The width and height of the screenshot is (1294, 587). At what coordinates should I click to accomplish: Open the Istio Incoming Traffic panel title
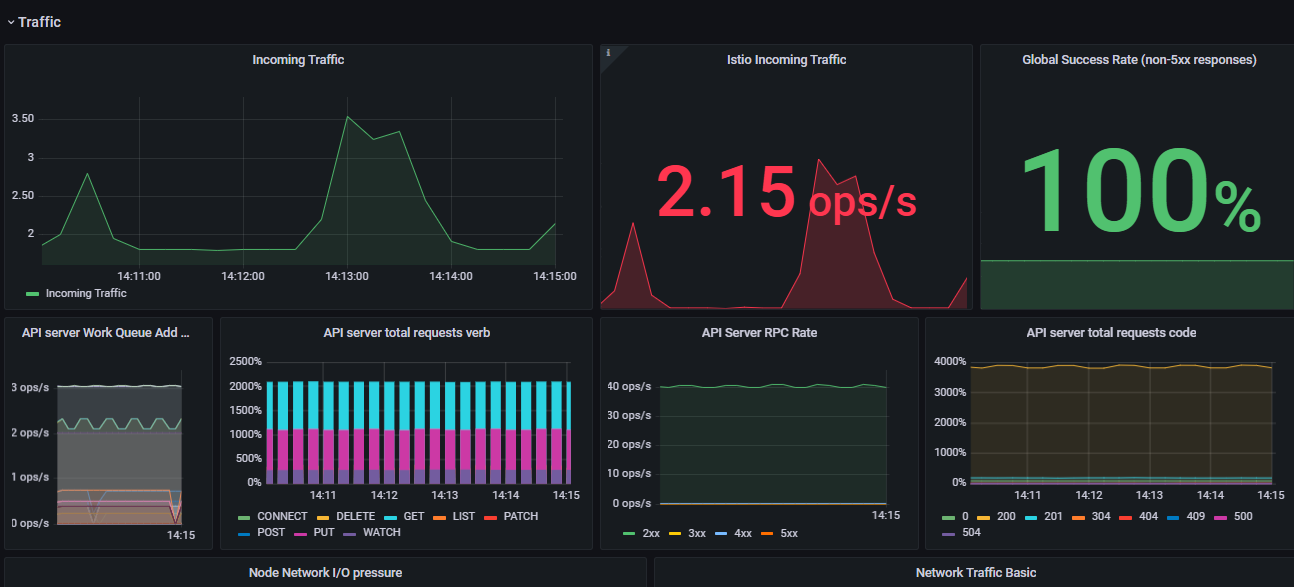[x=786, y=60]
